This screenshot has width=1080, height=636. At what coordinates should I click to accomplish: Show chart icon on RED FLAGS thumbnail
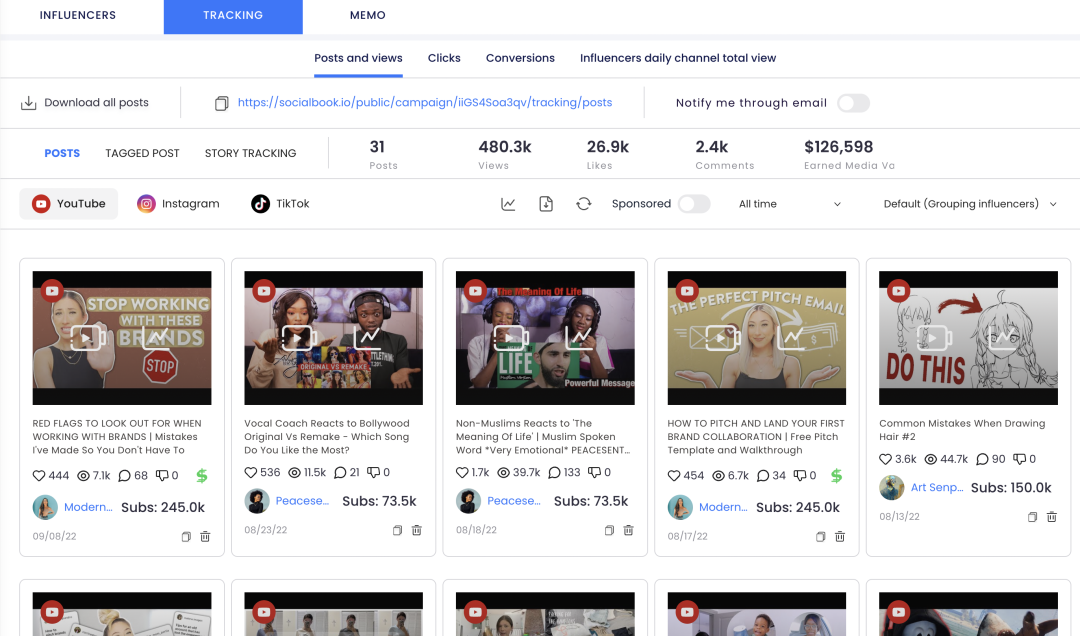point(157,338)
